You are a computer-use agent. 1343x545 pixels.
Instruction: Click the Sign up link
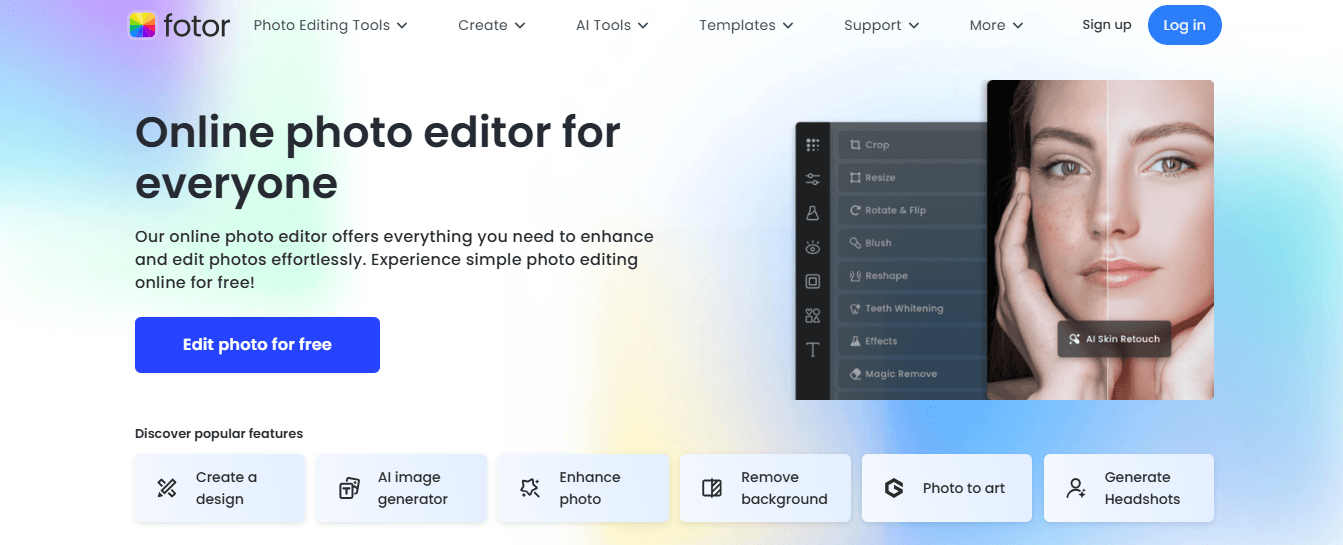(1107, 25)
